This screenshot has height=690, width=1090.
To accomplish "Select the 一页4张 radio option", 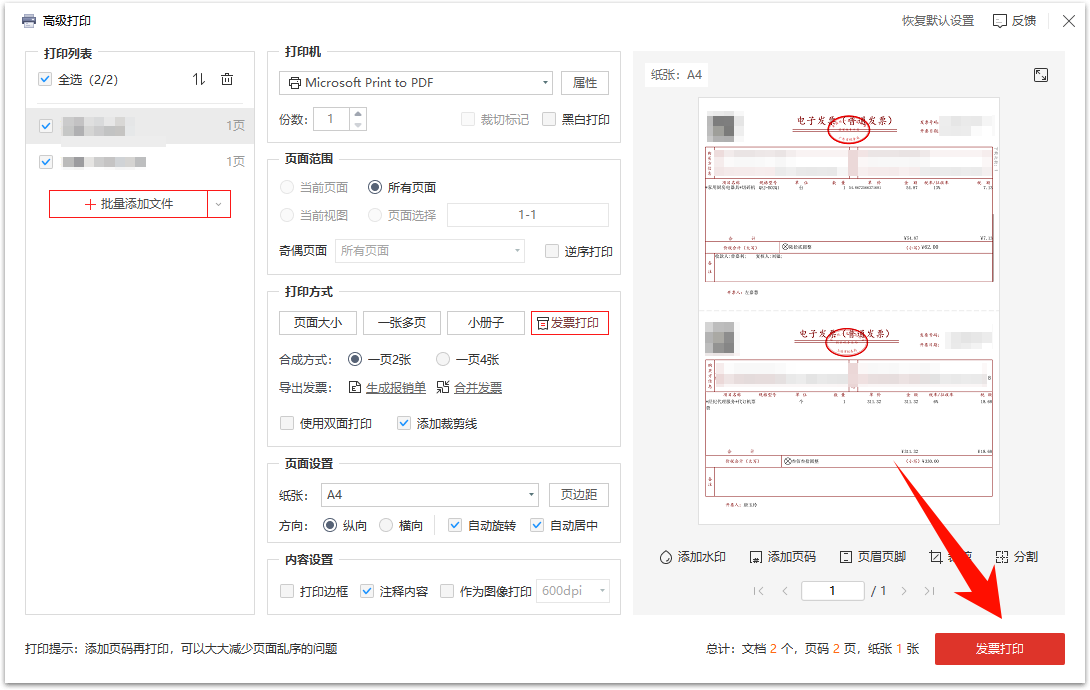I will [442, 359].
